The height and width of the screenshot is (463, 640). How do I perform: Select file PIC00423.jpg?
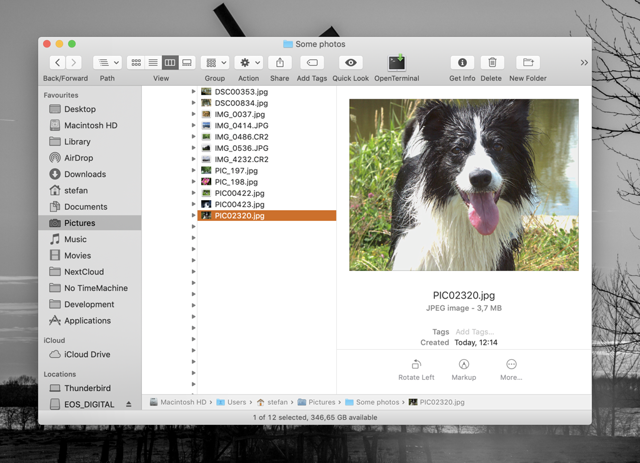(x=267, y=205)
